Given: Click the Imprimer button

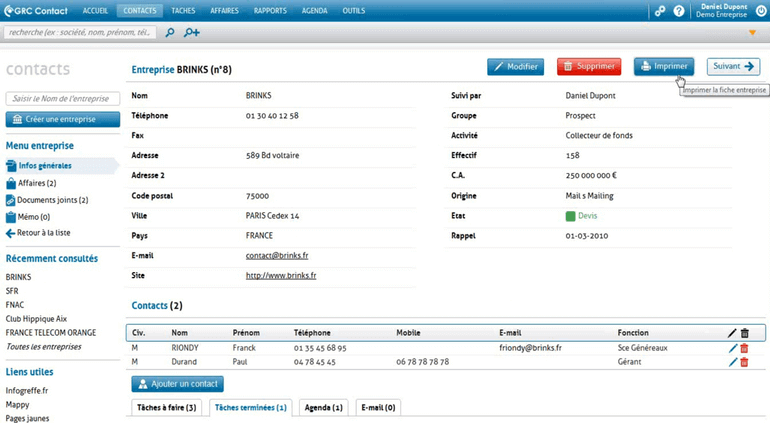Looking at the screenshot, I should pos(664,66).
